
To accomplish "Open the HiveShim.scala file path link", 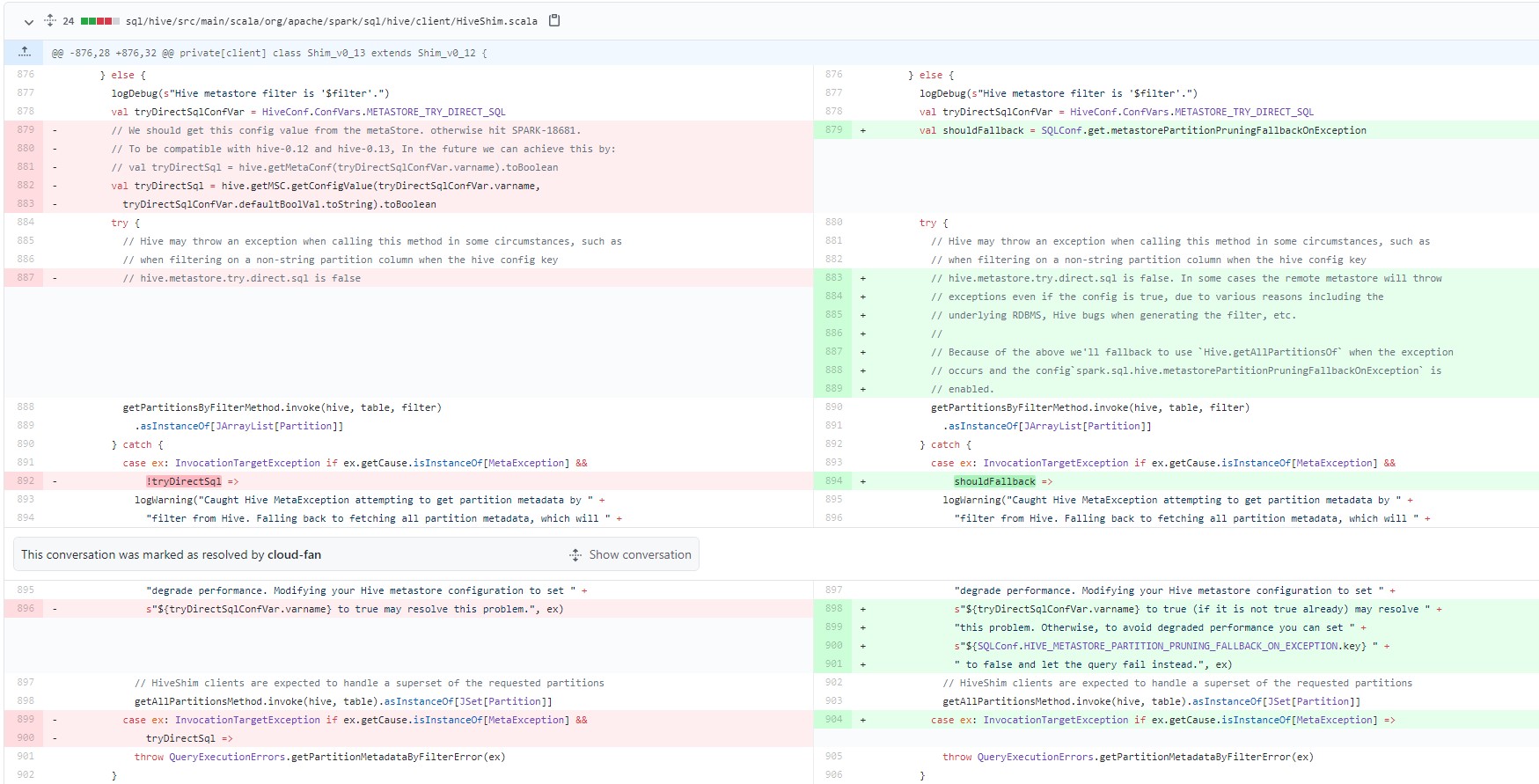I will 331,21.
